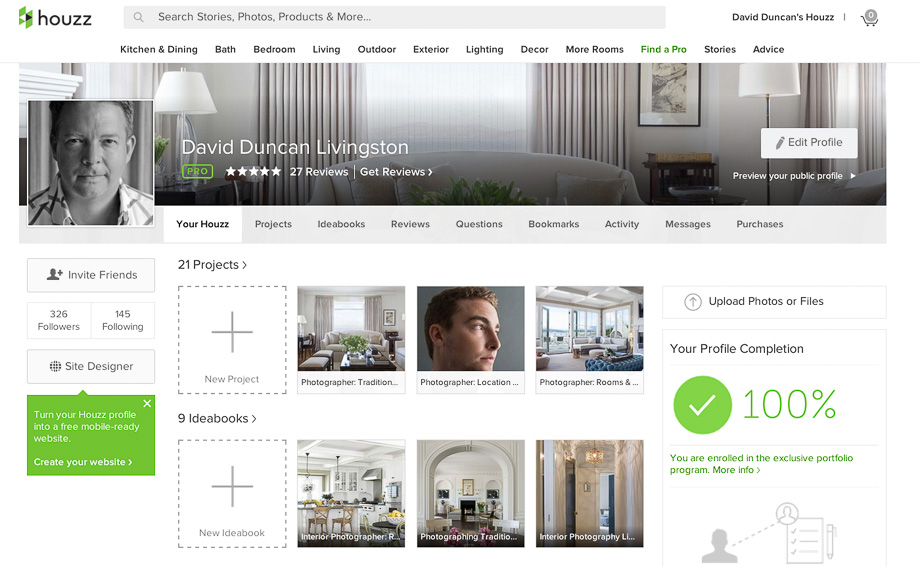Open the Messages tab
The height and width of the screenshot is (567, 920).
coord(688,224)
